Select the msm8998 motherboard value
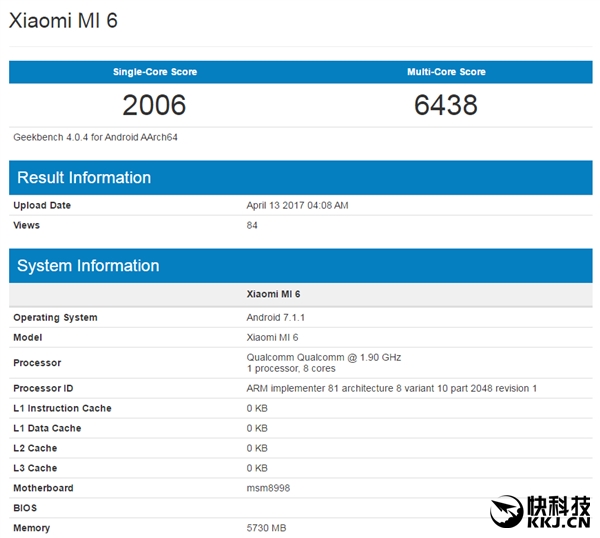The width and height of the screenshot is (600, 538). click(x=268, y=488)
